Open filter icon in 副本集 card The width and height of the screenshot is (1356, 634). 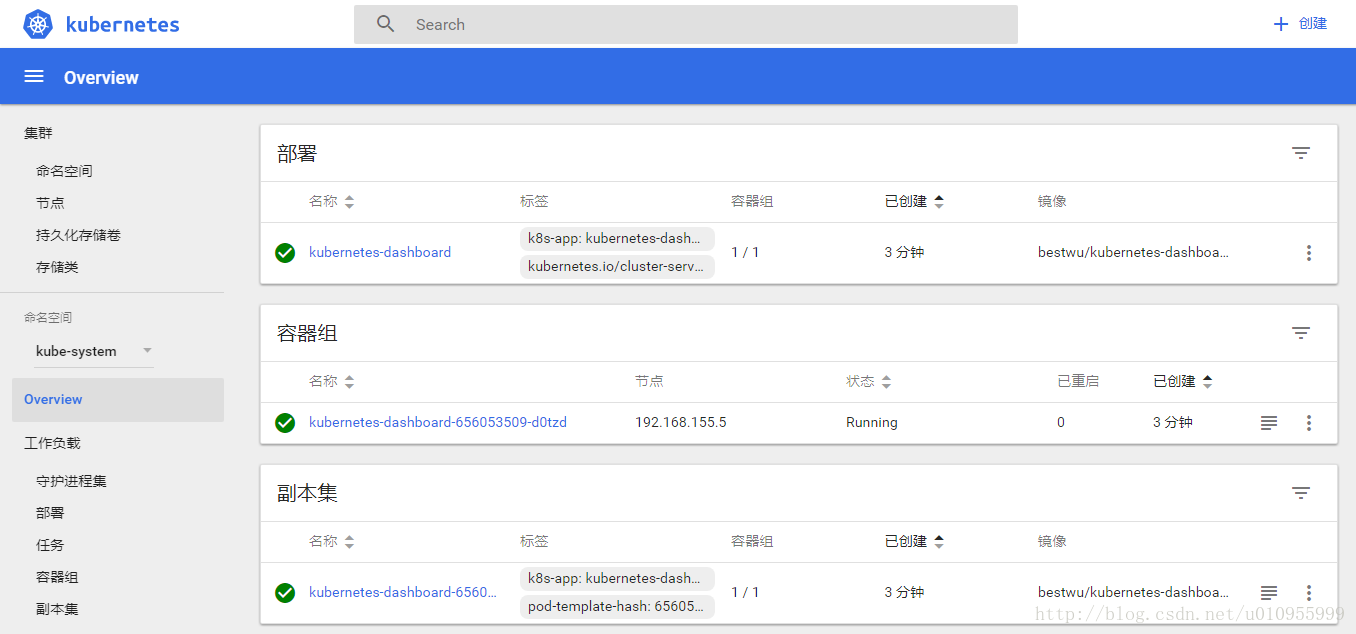[1301, 493]
